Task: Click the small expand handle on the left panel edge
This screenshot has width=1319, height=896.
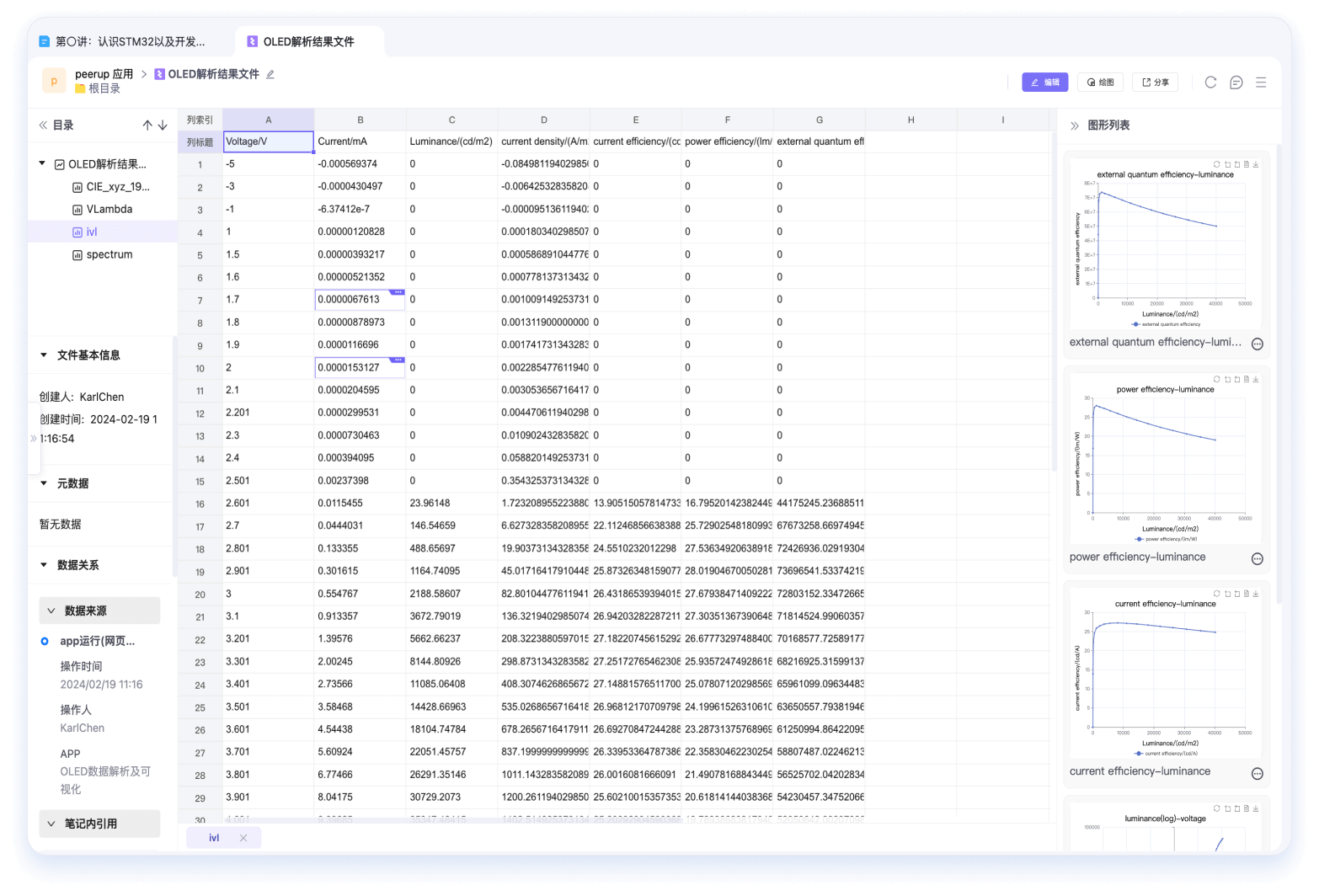Action: (x=34, y=438)
